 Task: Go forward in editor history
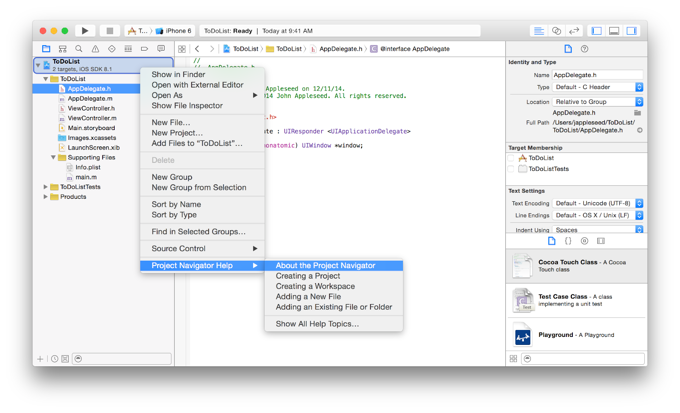(x=212, y=49)
